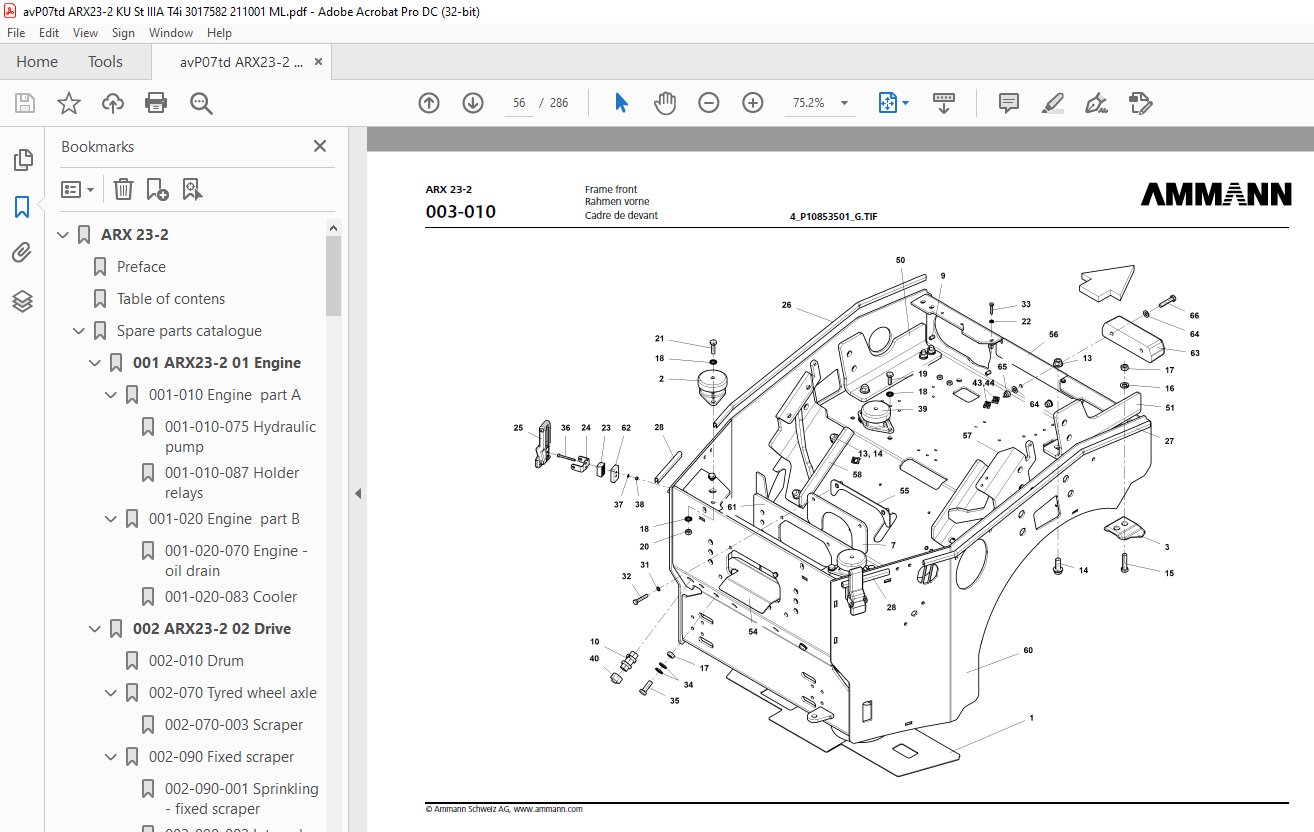Close the avP07td ARX23-2 document tab
This screenshot has width=1314, height=832.
coord(319,62)
